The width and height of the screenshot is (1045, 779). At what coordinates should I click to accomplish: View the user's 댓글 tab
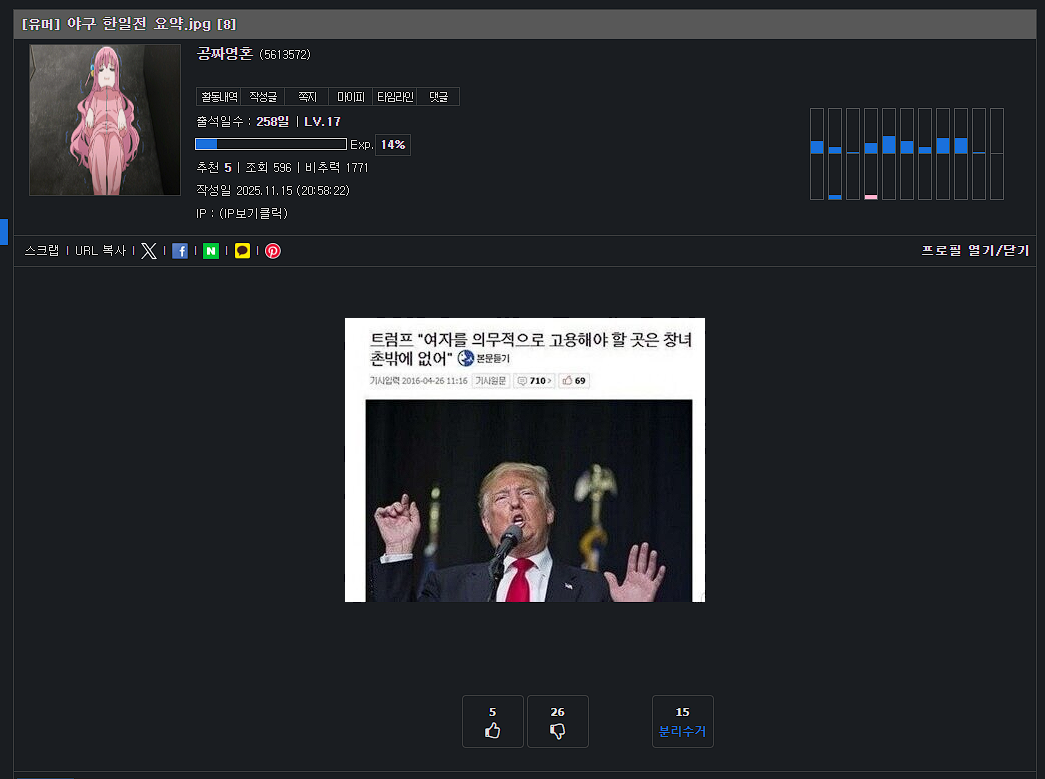click(x=438, y=97)
